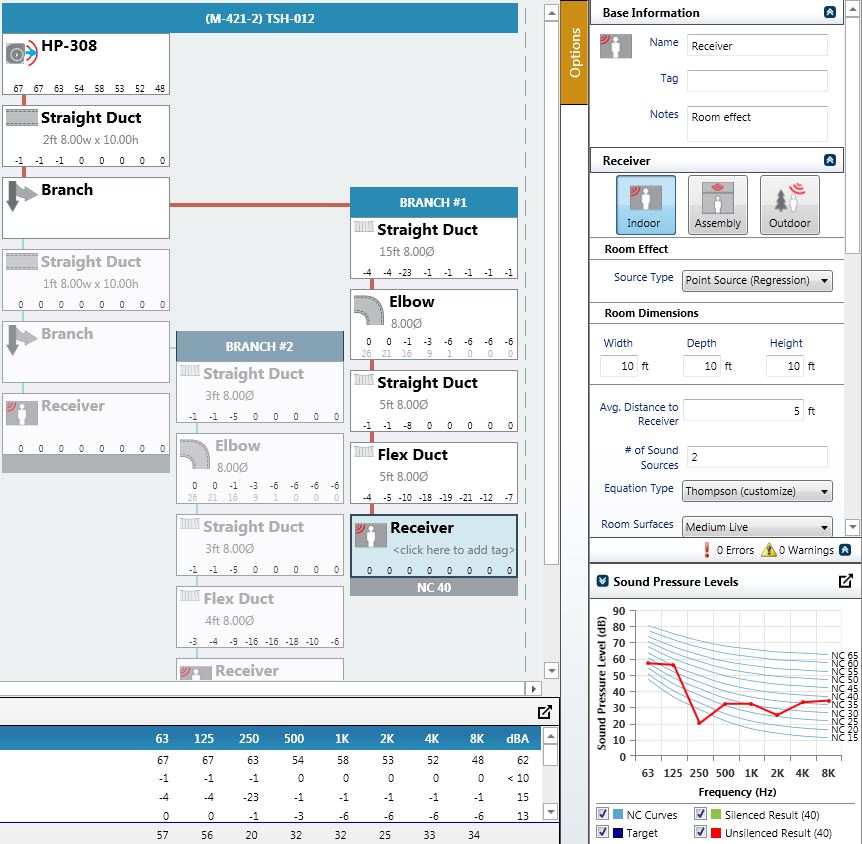Click the Branch #2 Elbow icon
862x844 pixels.
click(x=195, y=455)
